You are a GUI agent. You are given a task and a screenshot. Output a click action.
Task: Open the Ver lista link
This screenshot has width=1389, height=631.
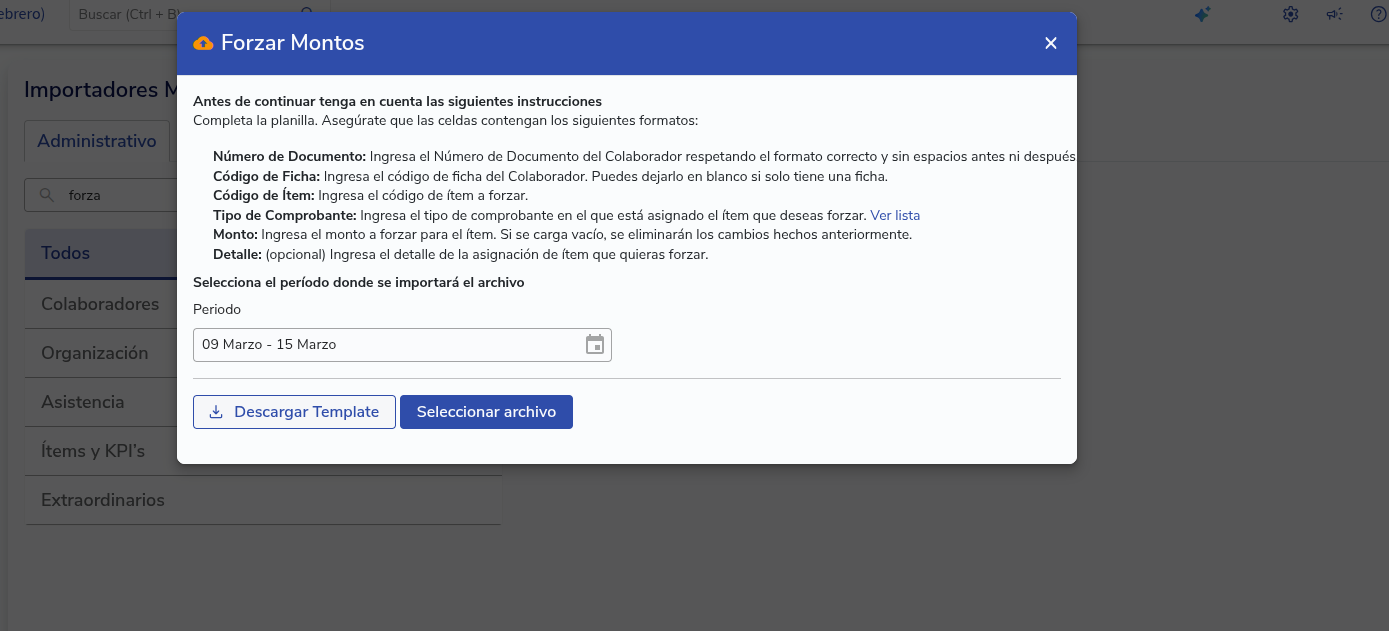coord(895,215)
